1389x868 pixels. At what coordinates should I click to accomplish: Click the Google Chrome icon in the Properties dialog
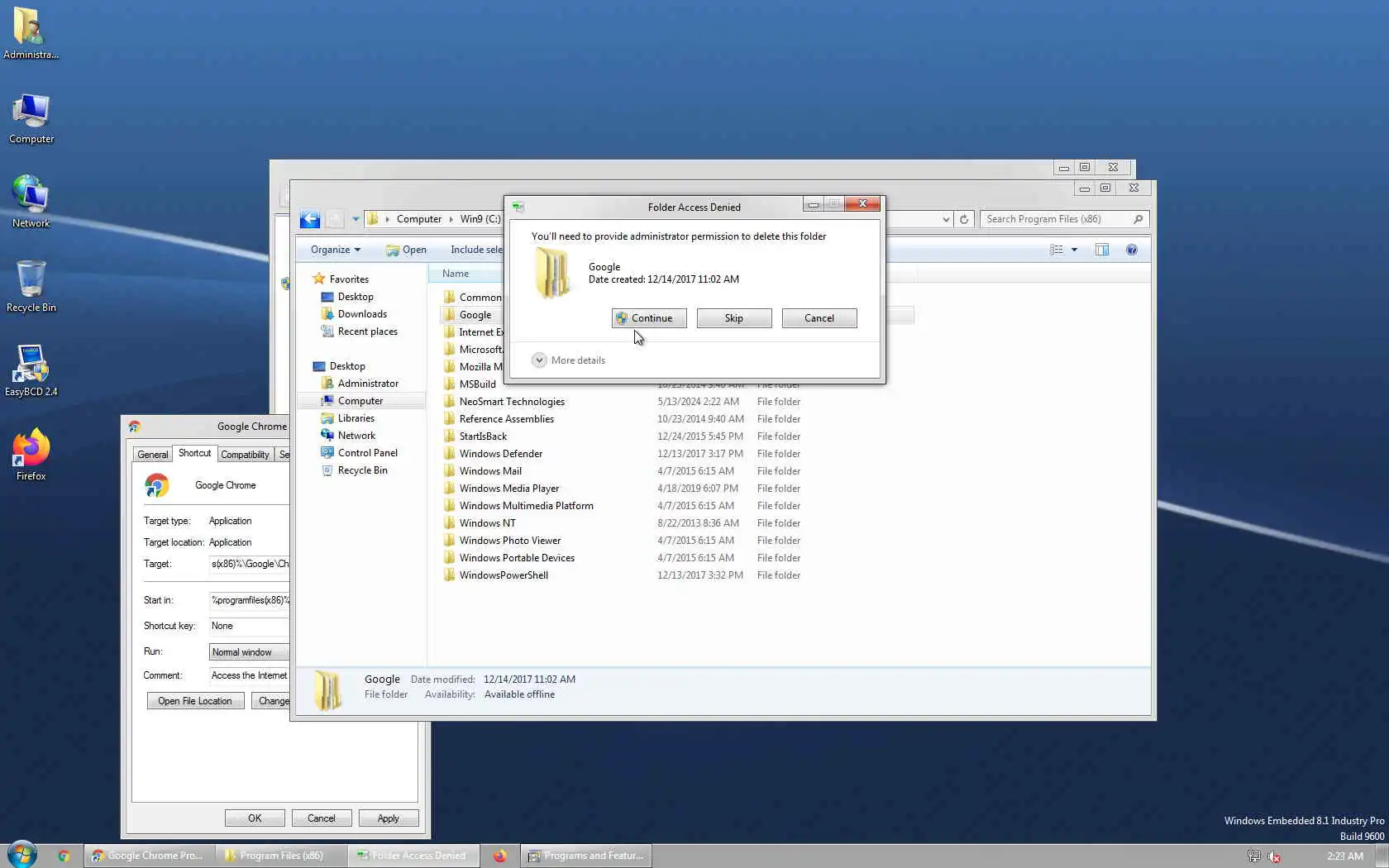tap(157, 485)
